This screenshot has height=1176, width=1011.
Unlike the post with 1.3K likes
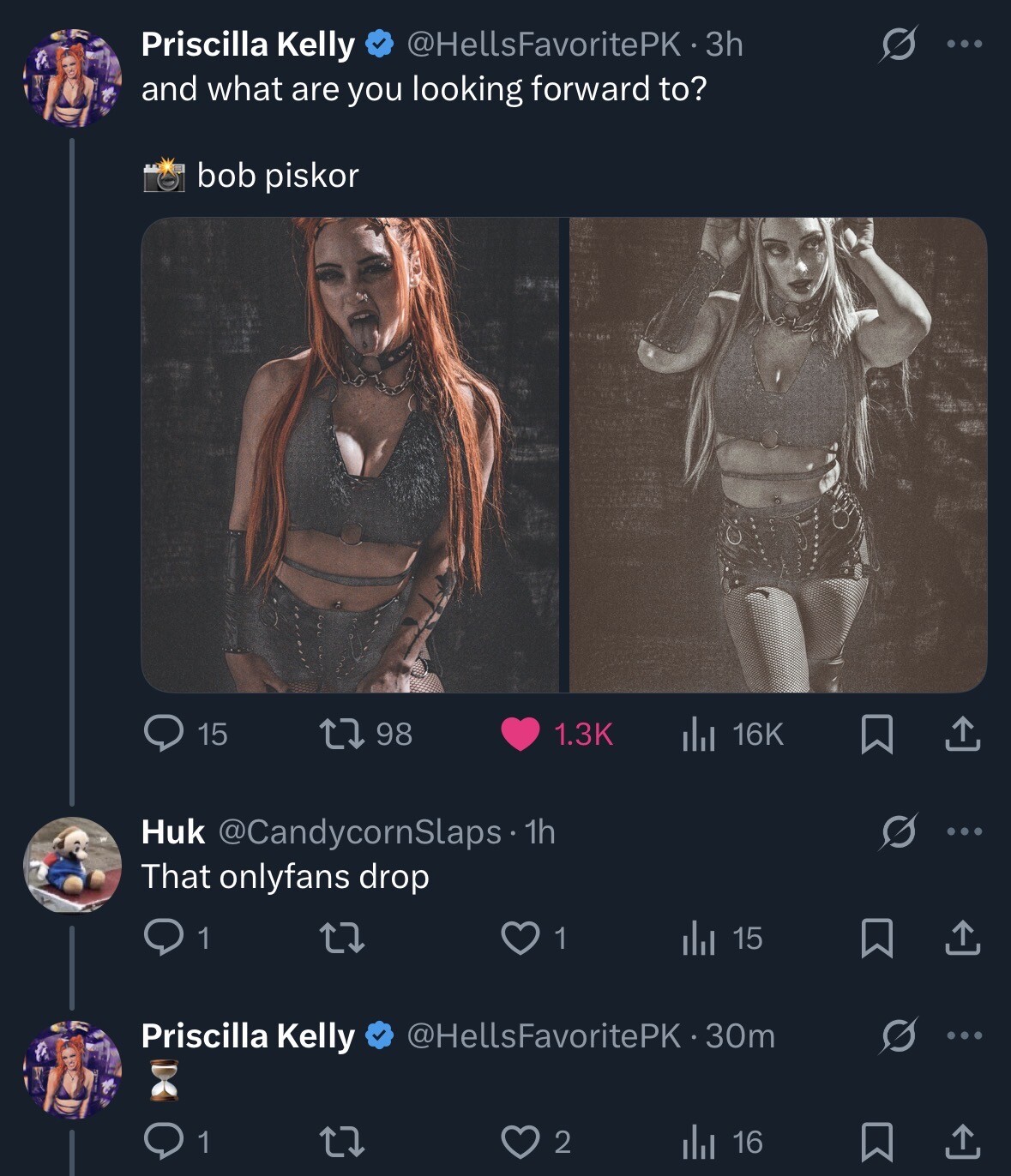click(x=520, y=734)
